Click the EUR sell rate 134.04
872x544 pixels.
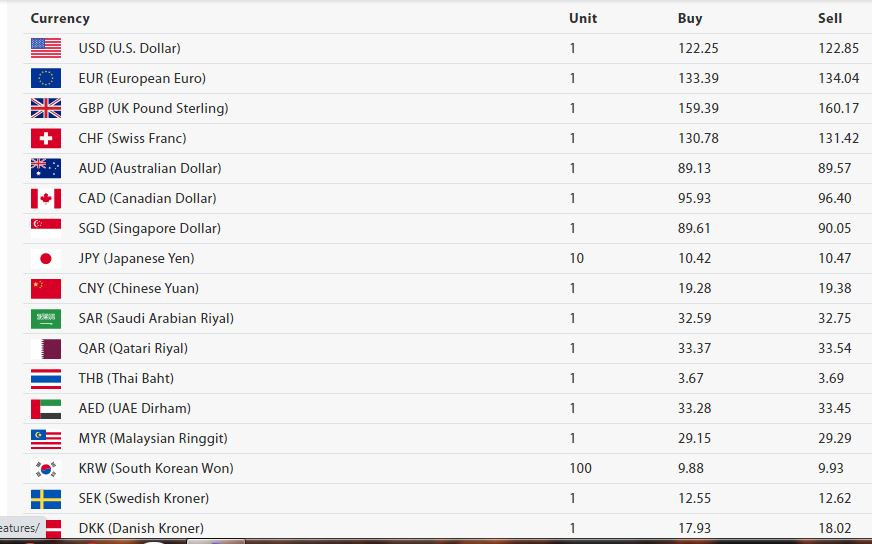839,78
